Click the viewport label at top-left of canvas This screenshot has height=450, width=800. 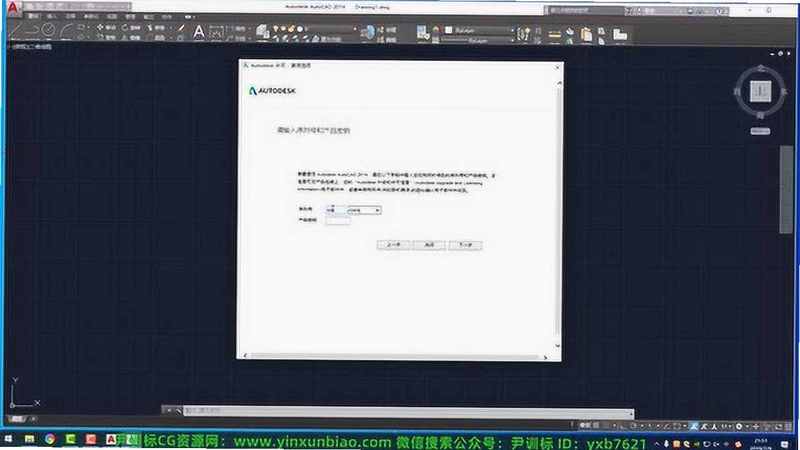(30, 47)
